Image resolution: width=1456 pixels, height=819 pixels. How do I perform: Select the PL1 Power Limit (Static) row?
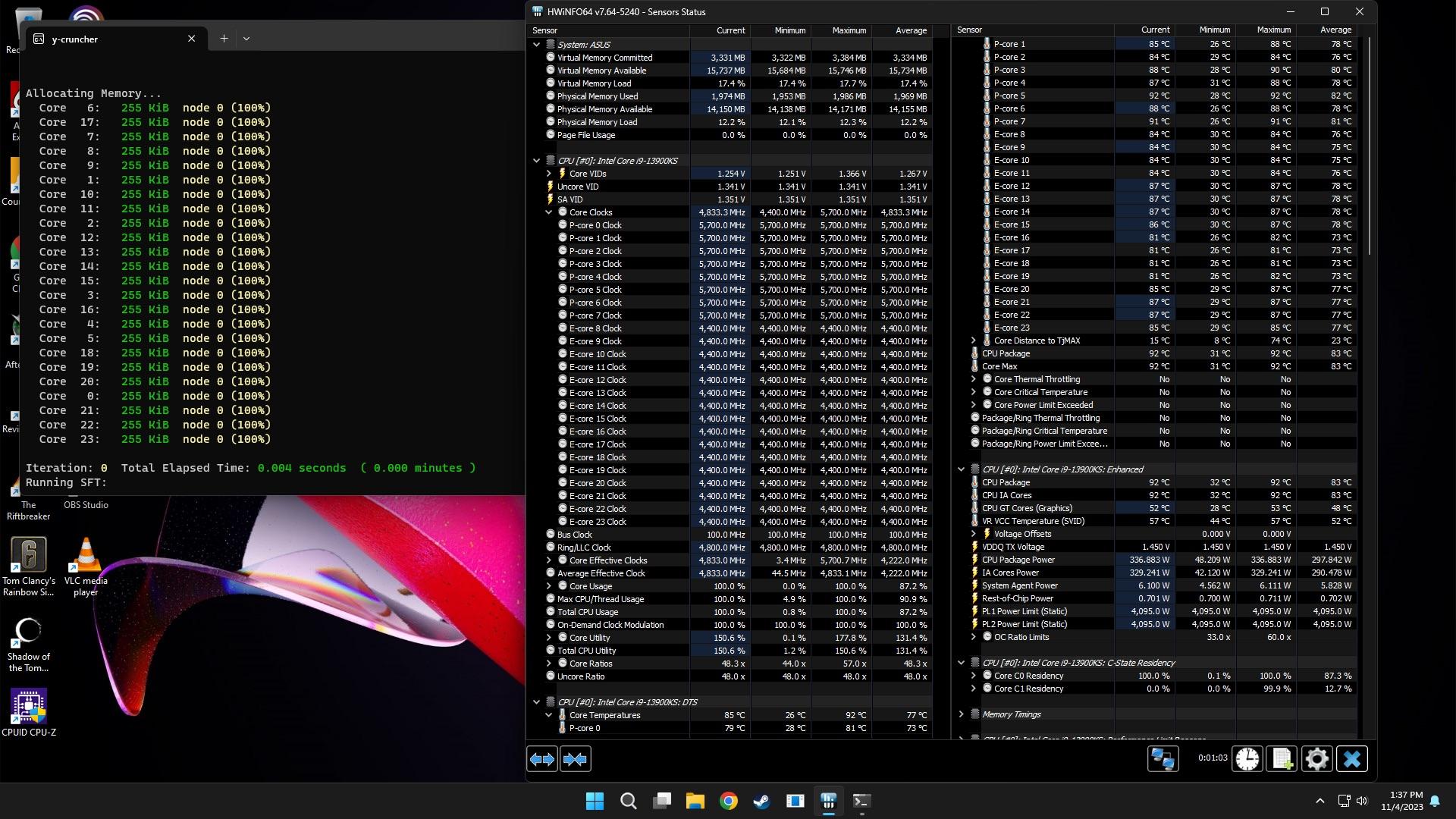click(x=1154, y=611)
